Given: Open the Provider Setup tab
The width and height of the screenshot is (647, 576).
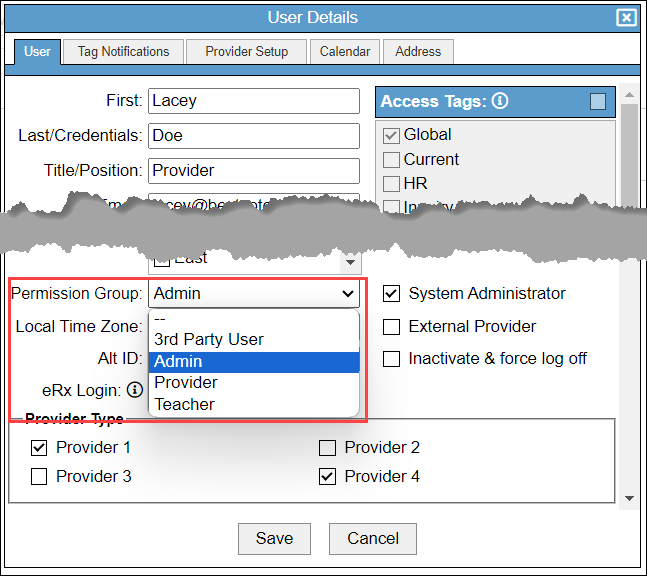Looking at the screenshot, I should tap(246, 52).
